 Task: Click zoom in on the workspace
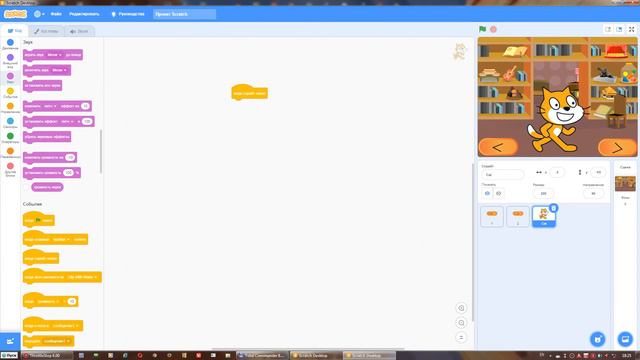461,308
